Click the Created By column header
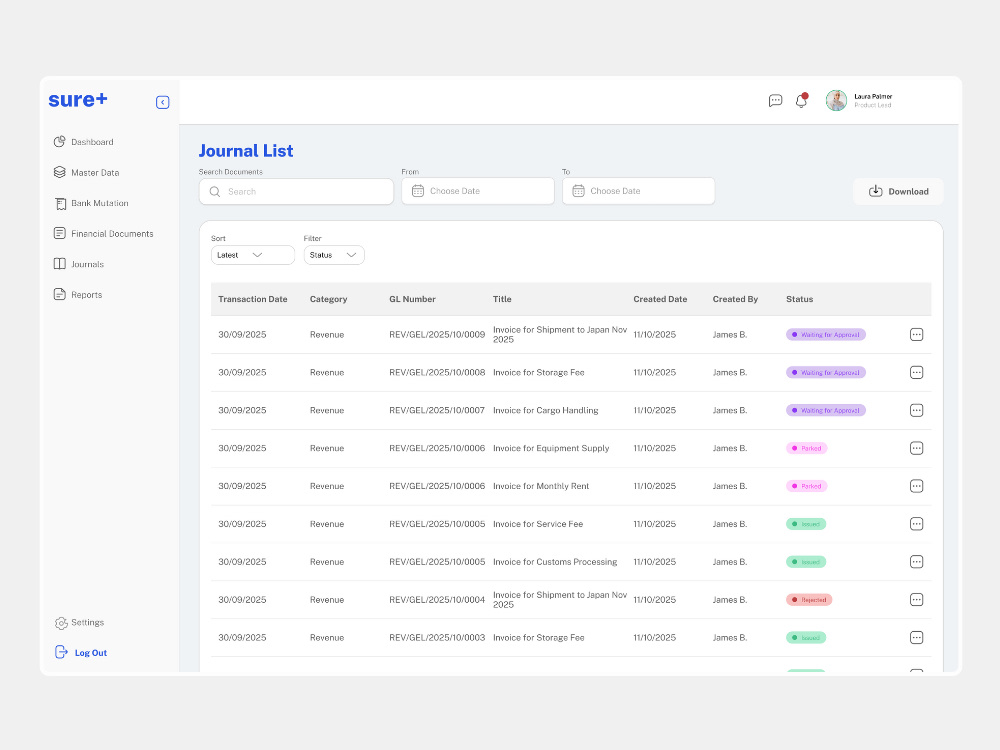This screenshot has width=1000, height=750. [x=735, y=299]
